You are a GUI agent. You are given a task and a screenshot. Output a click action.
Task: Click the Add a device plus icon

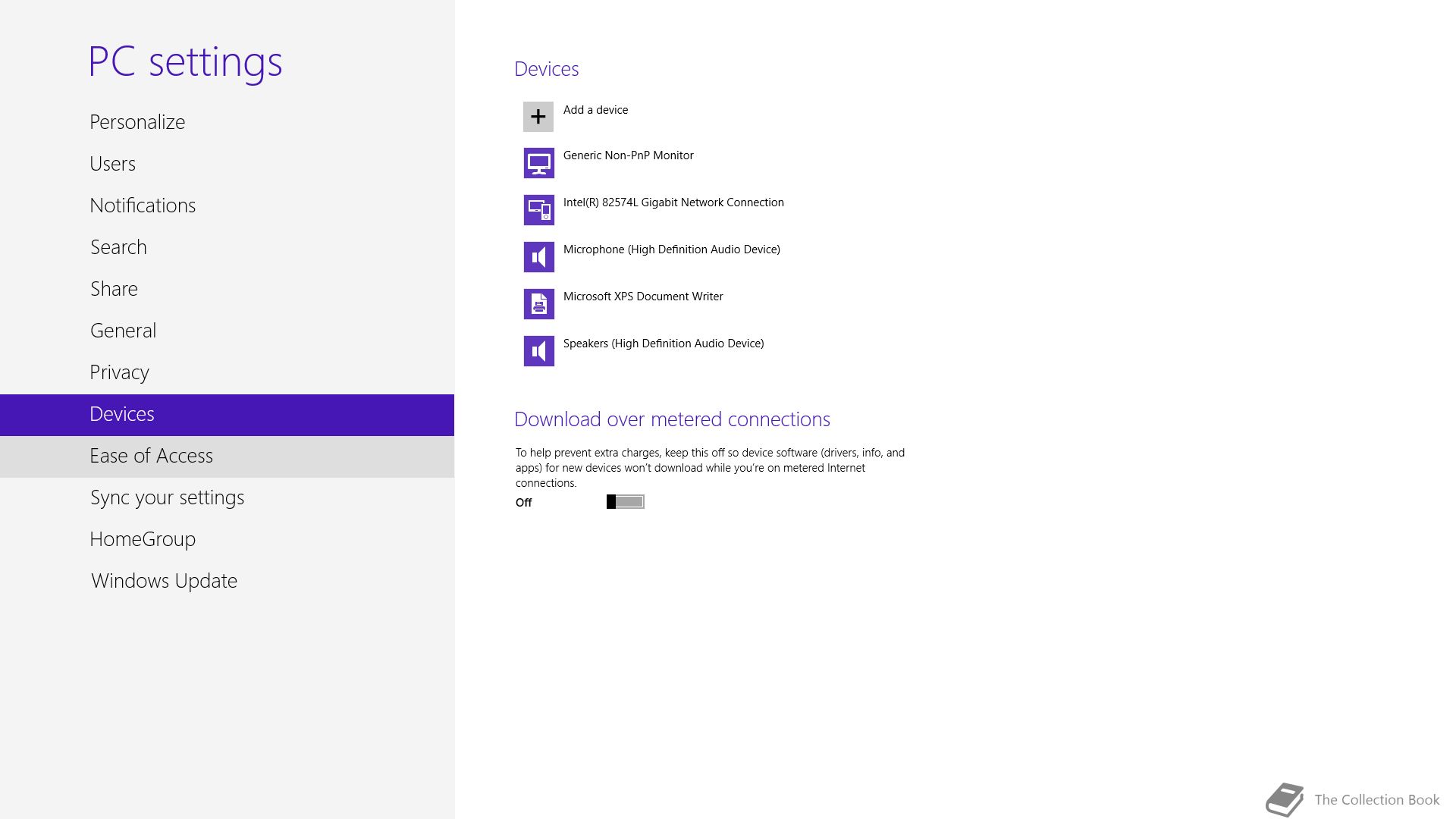click(538, 117)
